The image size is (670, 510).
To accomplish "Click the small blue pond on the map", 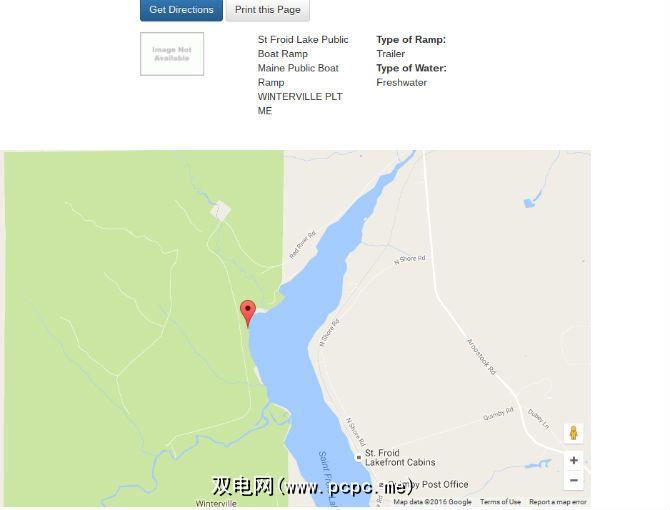I will click(x=529, y=203).
